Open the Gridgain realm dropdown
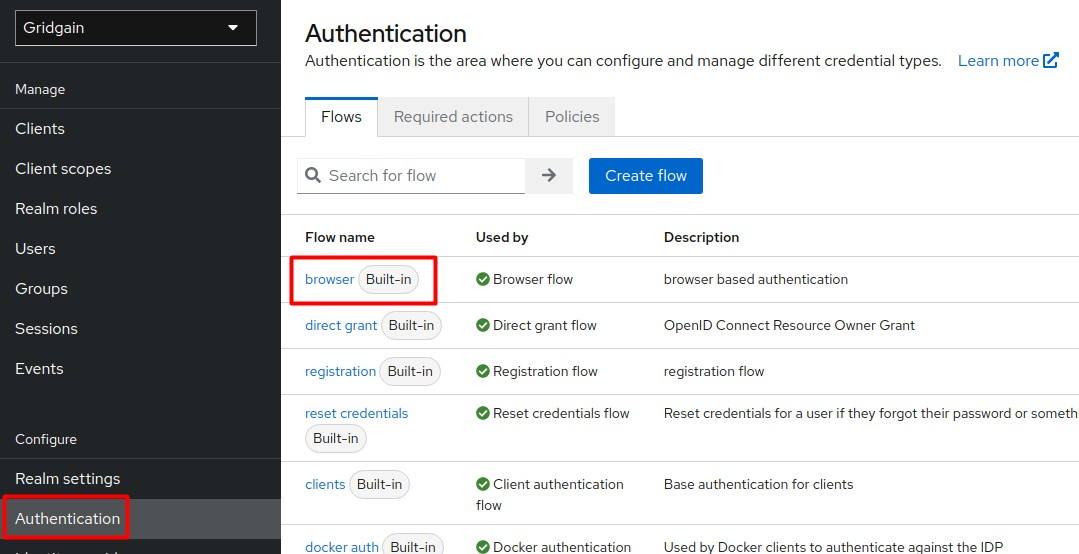This screenshot has width=1079, height=554. coord(136,28)
